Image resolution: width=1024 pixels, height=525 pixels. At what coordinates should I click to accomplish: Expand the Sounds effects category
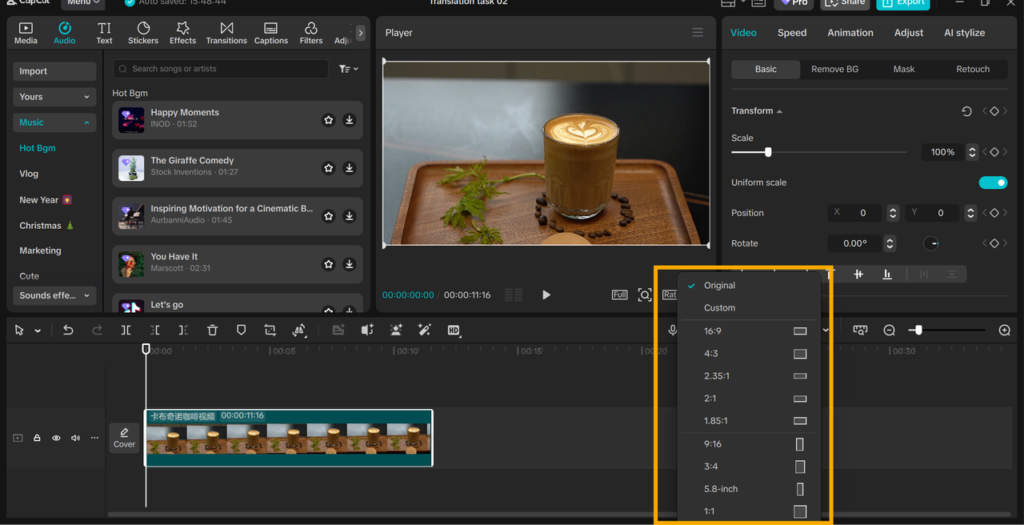pos(55,296)
